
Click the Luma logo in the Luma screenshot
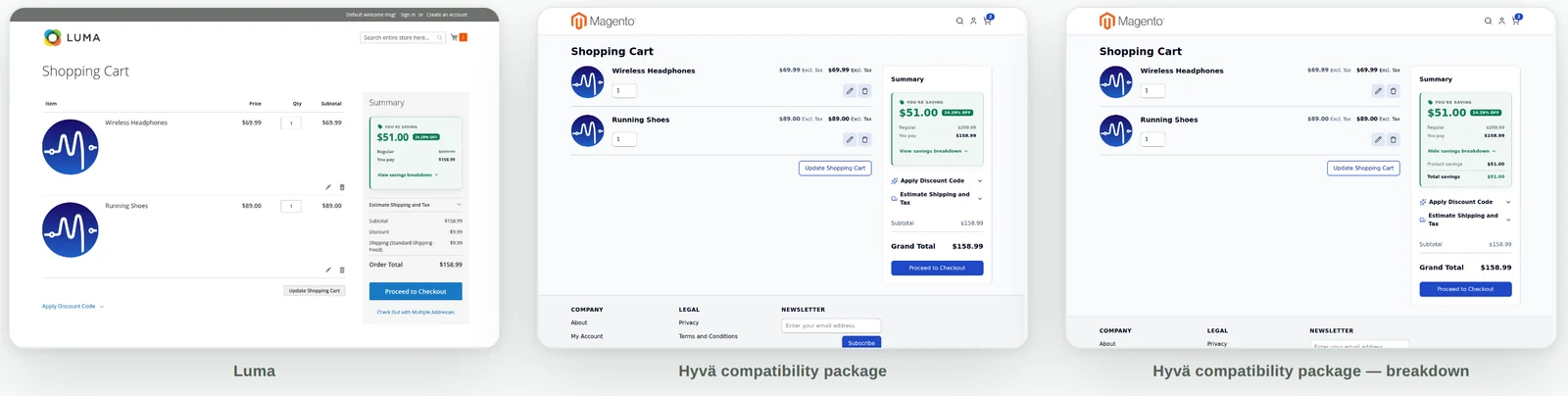point(73,37)
